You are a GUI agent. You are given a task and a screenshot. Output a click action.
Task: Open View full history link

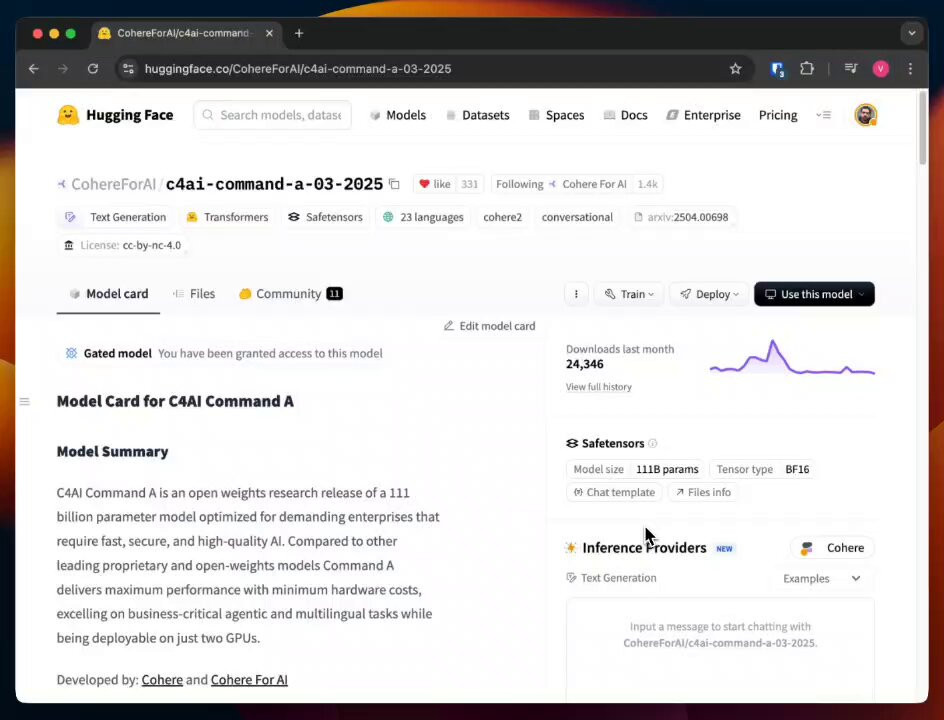598,387
